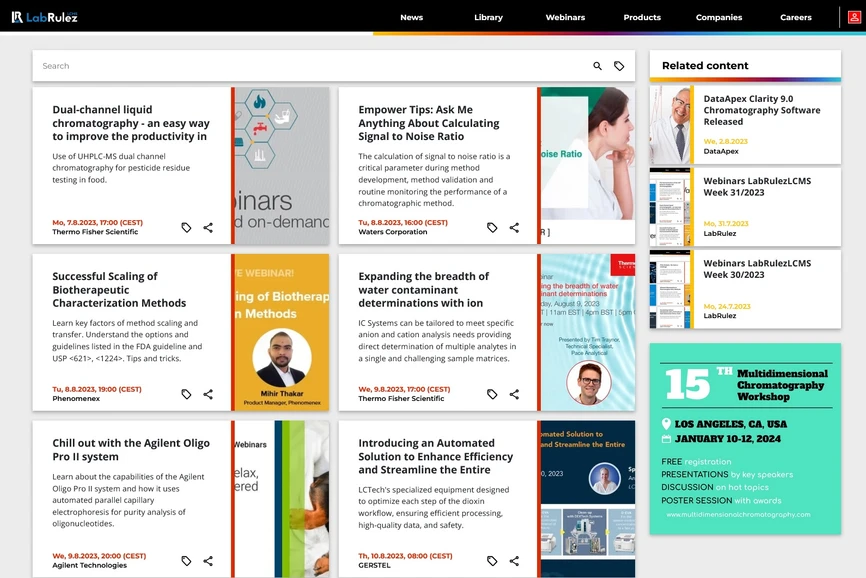
Task: Click the date Mo, 7.8.2023, 17:00 (CEST)
Action: [97, 222]
